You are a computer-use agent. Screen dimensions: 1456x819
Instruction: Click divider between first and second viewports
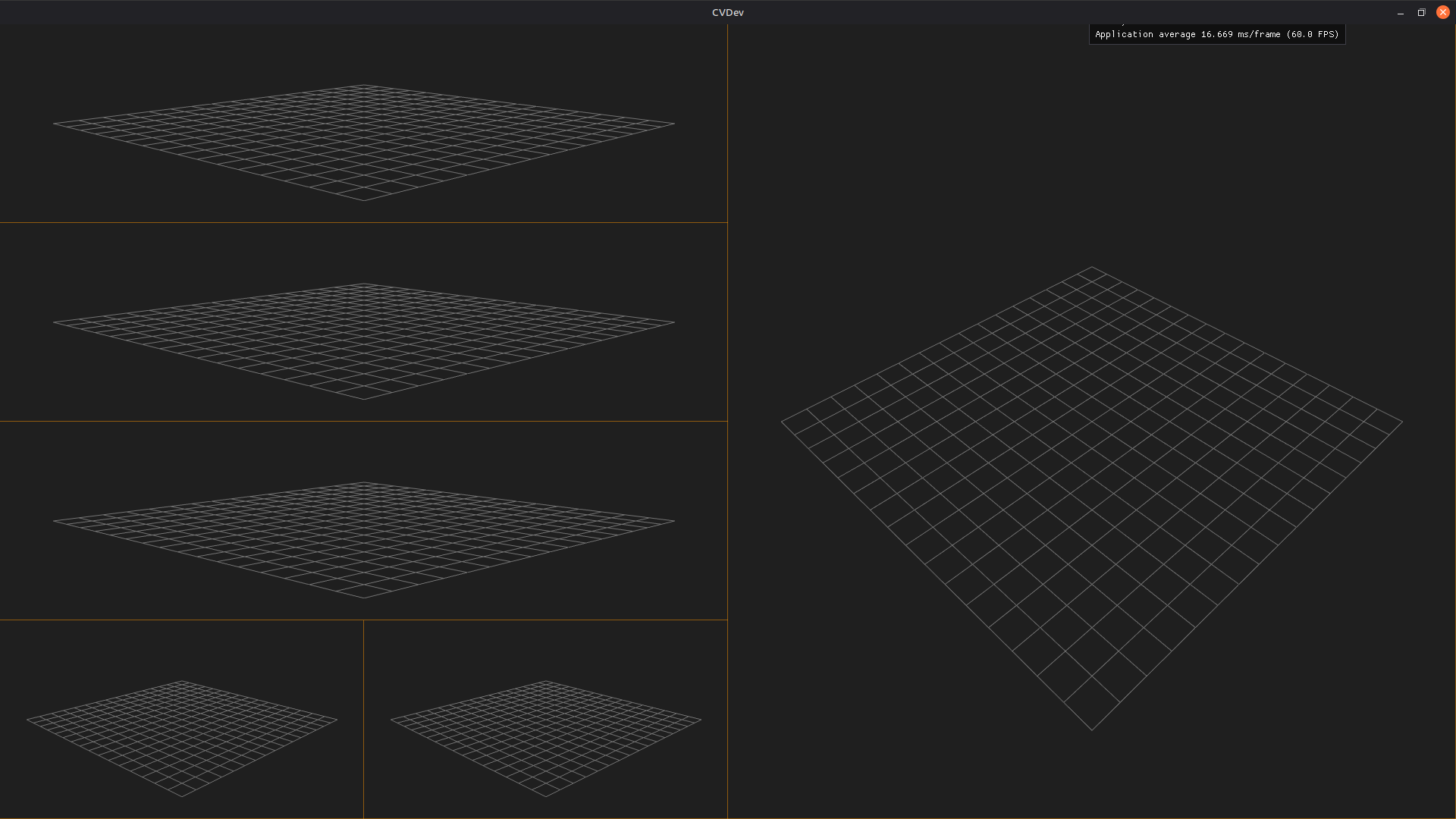tap(363, 222)
